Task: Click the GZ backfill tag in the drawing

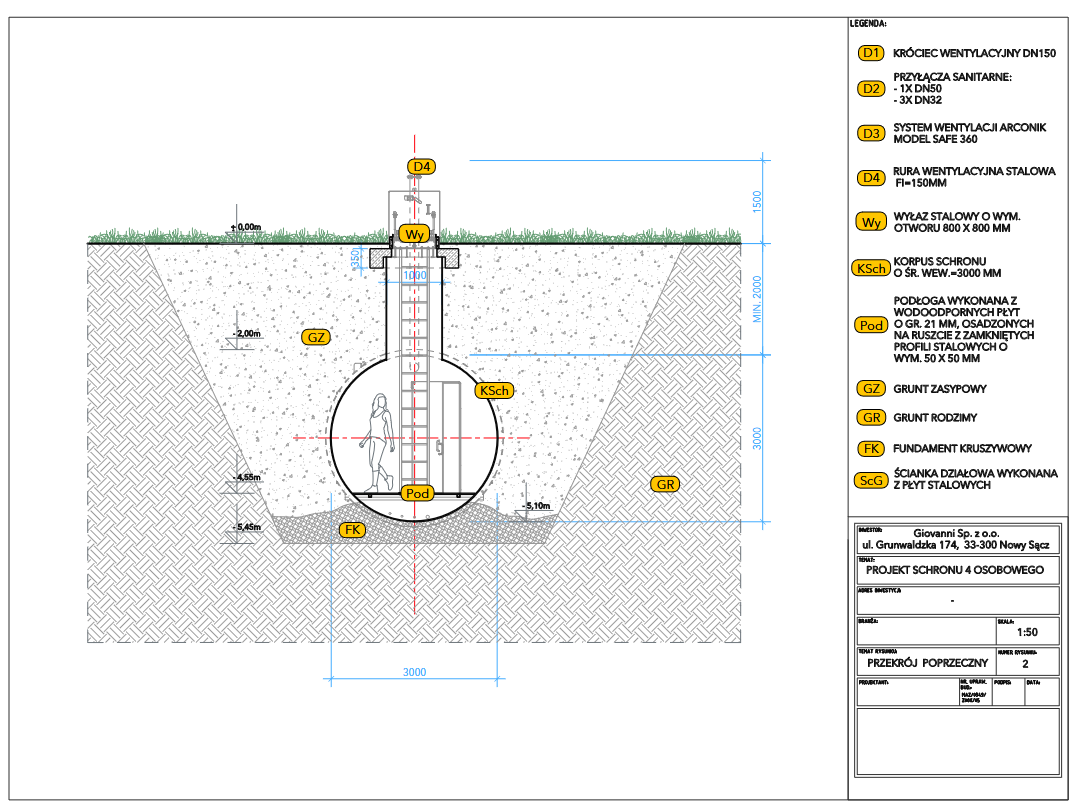Action: point(316,338)
